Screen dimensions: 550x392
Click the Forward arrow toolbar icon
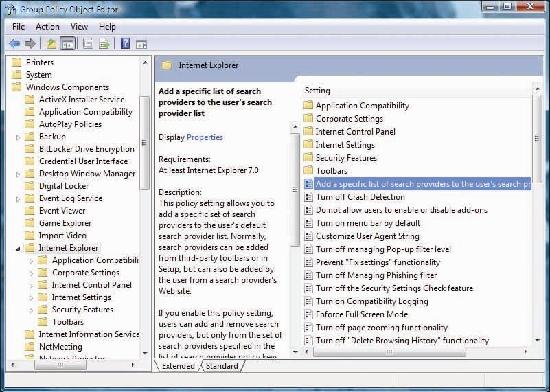click(x=31, y=44)
